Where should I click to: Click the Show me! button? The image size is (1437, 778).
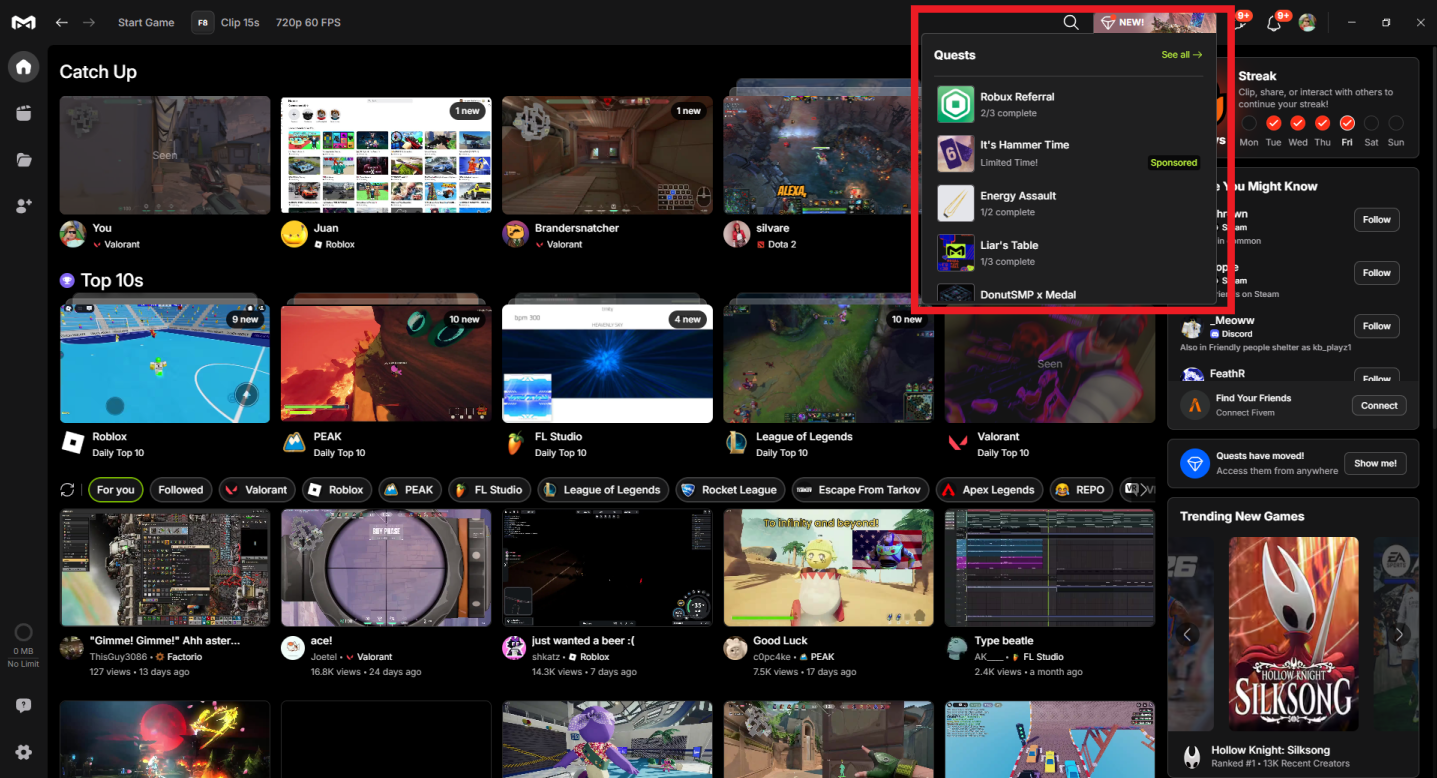point(1376,463)
